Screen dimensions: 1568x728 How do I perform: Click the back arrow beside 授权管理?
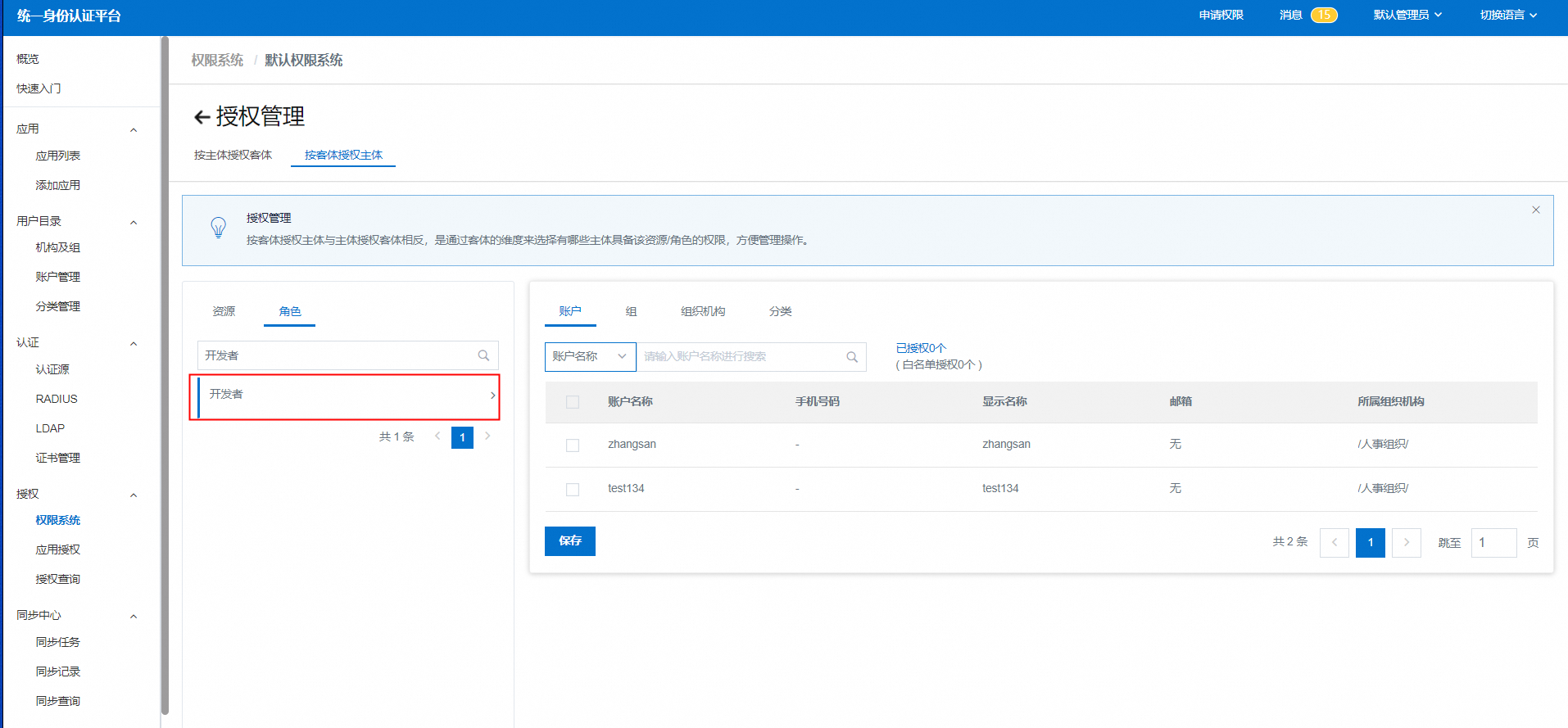tap(202, 118)
